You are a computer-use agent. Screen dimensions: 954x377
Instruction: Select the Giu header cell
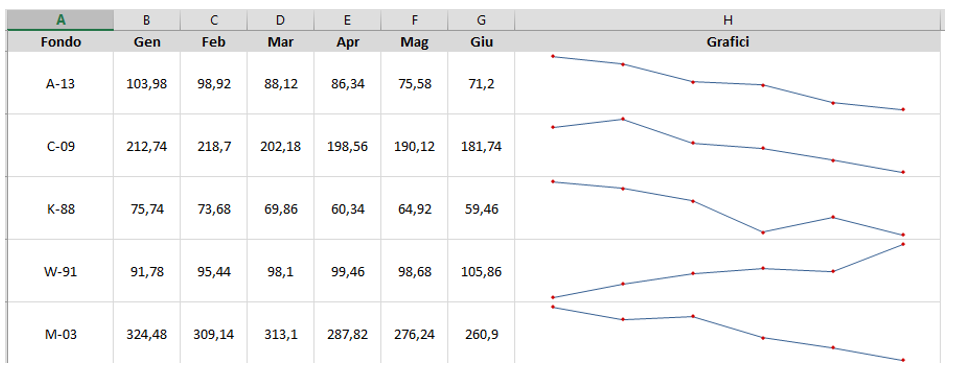pos(481,42)
